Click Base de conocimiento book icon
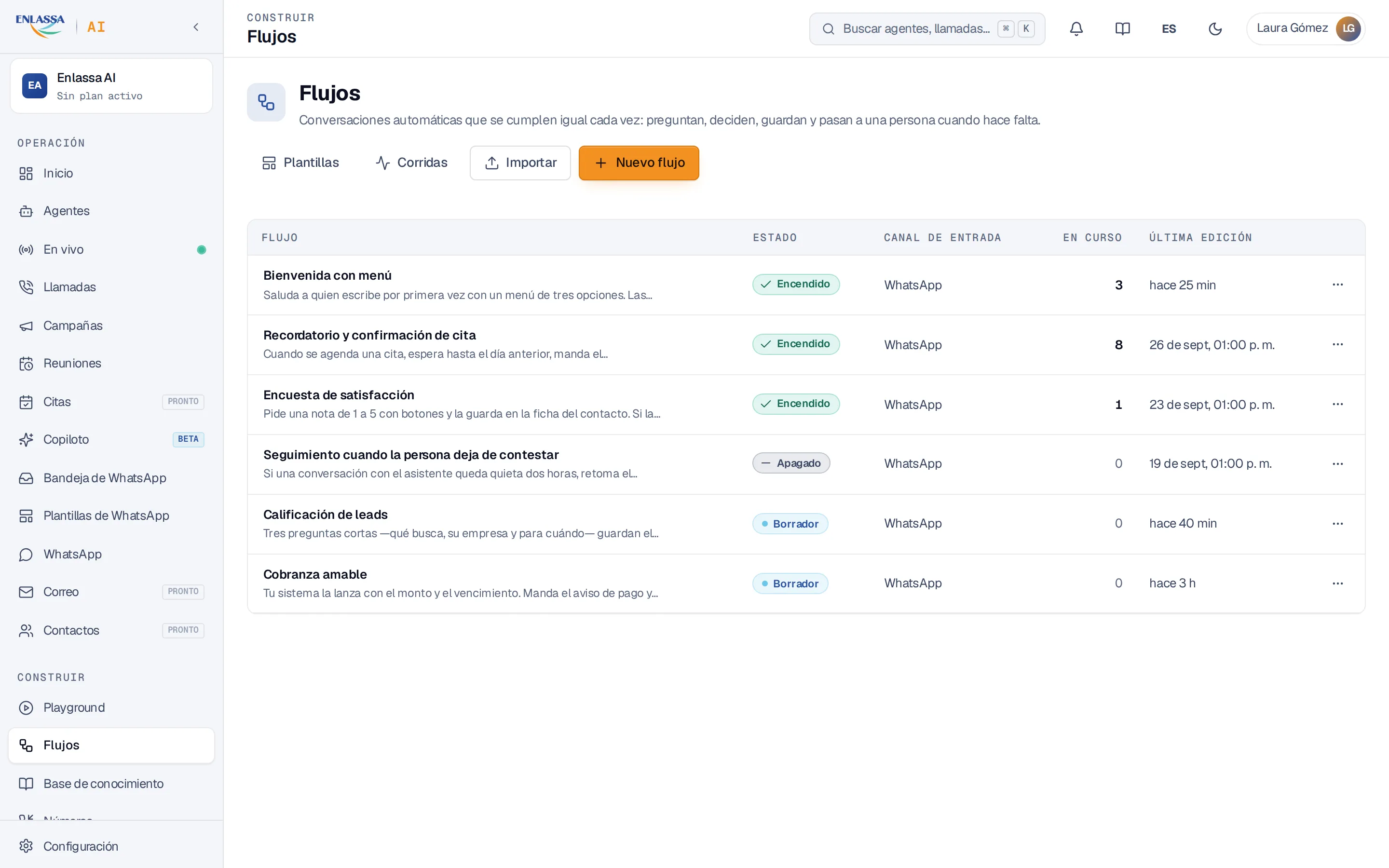This screenshot has height=868, width=1389. point(26,784)
